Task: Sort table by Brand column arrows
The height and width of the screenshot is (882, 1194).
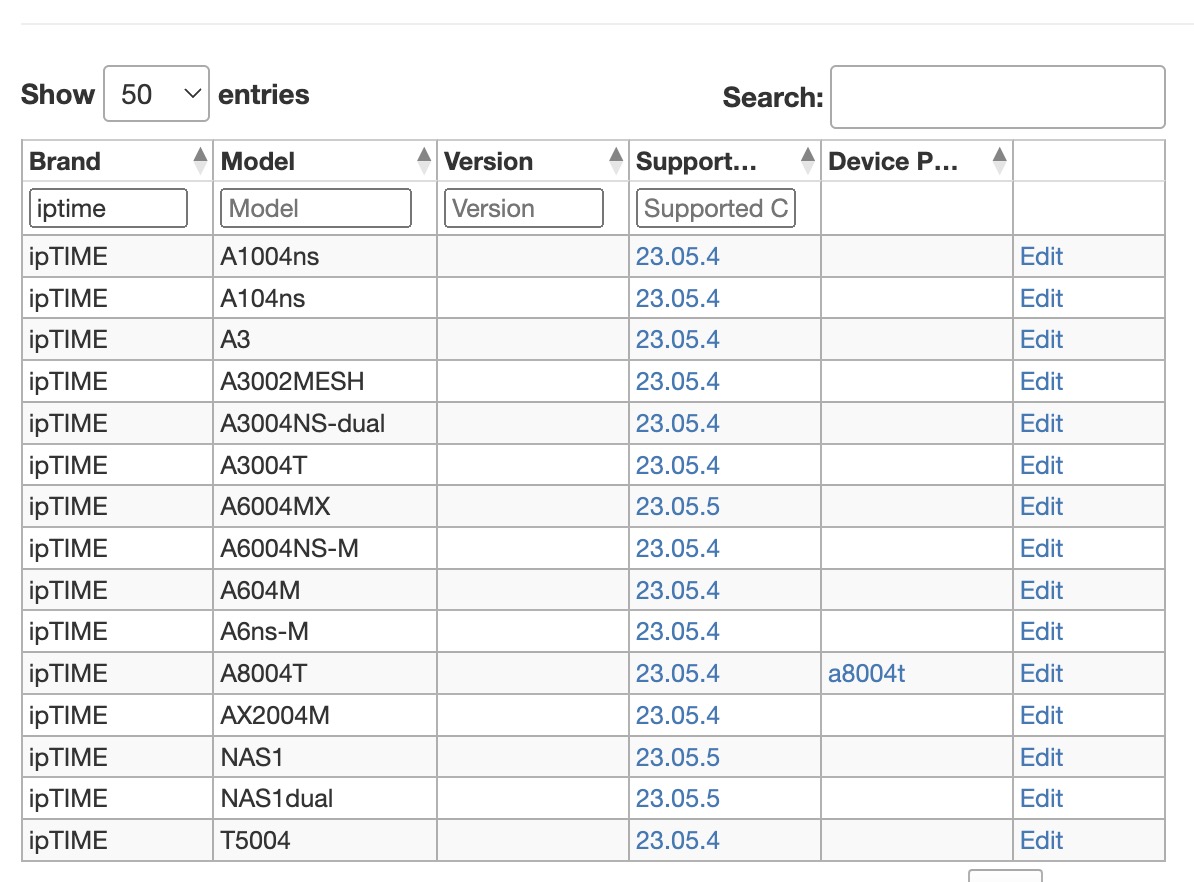Action: coord(201,161)
